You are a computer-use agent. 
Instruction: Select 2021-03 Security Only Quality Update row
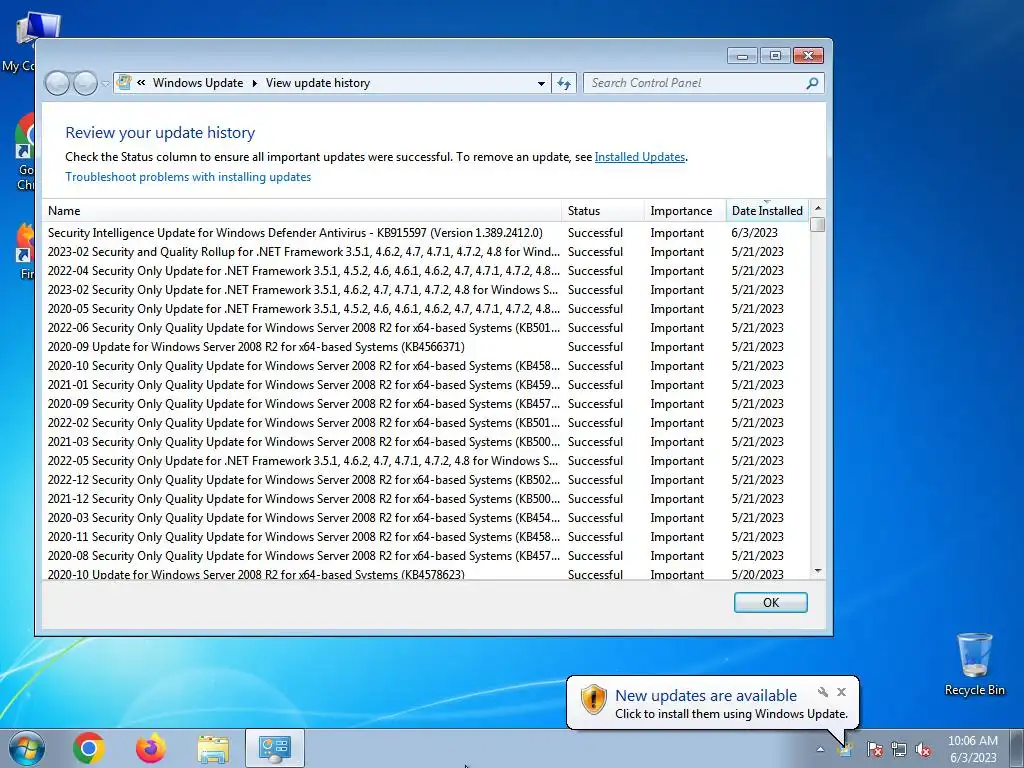pyautogui.click(x=426, y=441)
